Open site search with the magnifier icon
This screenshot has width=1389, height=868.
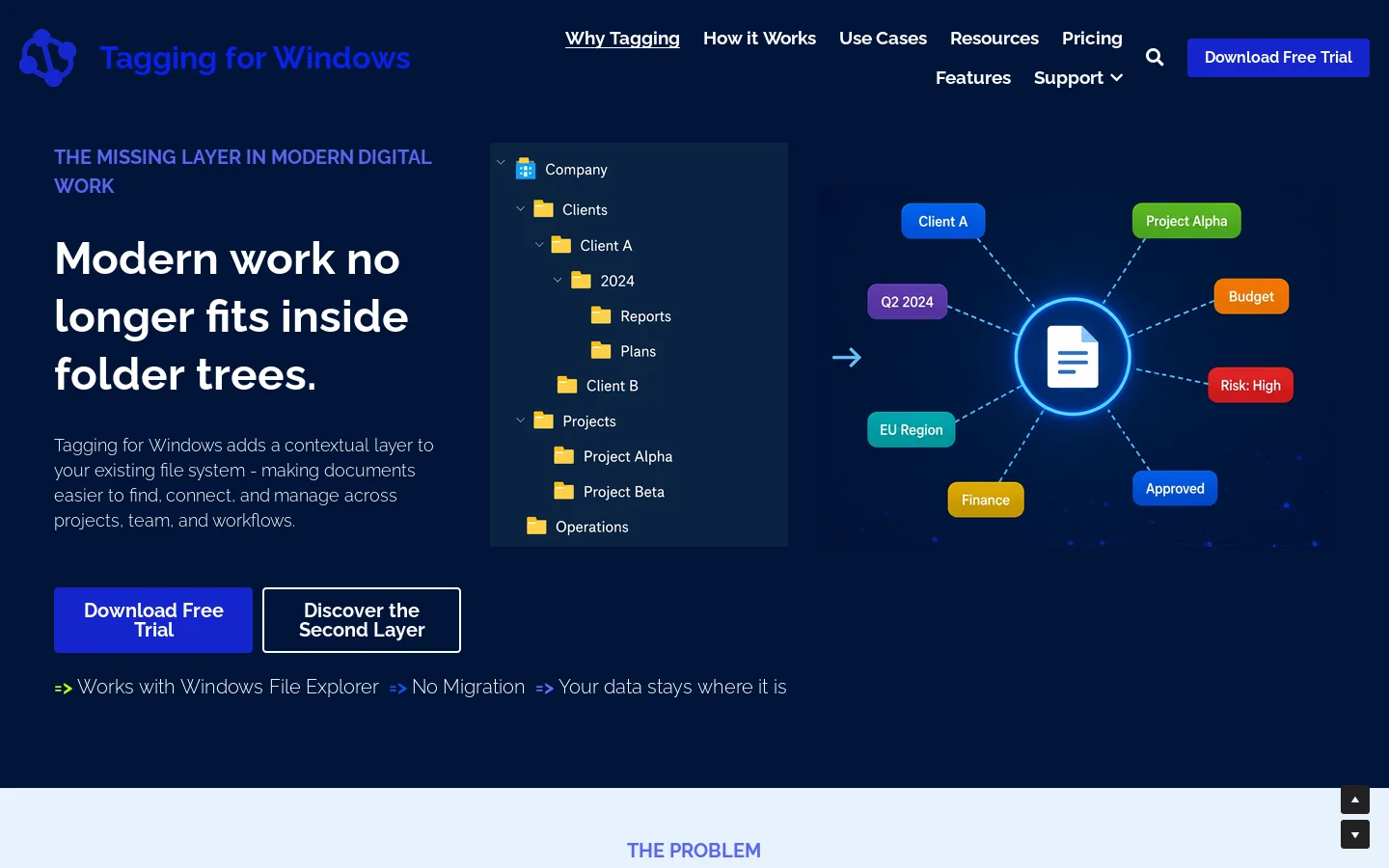pos(1155,58)
